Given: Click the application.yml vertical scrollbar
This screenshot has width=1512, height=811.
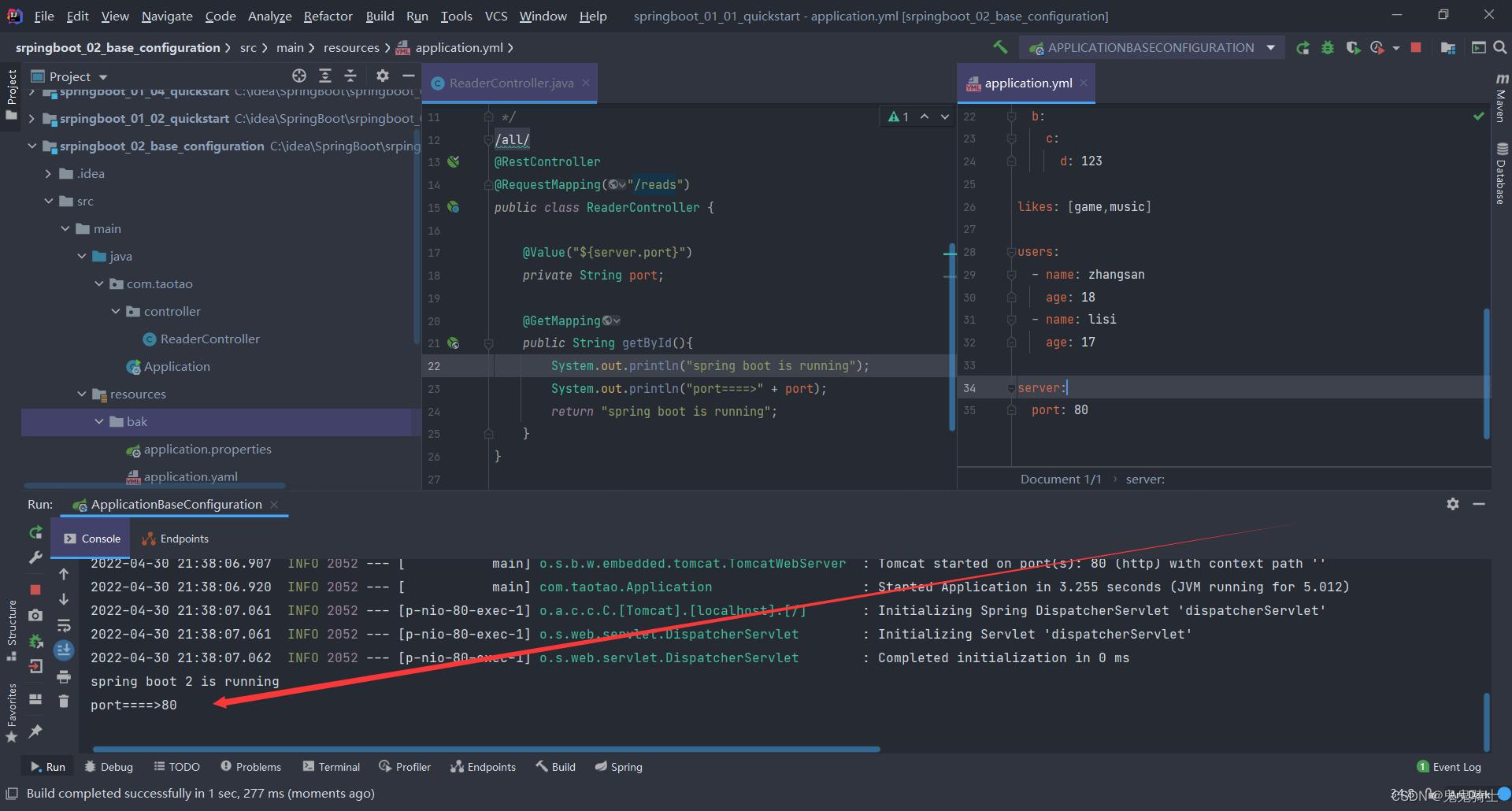Looking at the screenshot, I should pyautogui.click(x=1487, y=374).
